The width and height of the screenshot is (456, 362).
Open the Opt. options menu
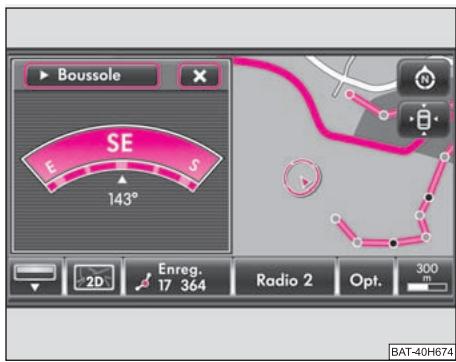366,277
